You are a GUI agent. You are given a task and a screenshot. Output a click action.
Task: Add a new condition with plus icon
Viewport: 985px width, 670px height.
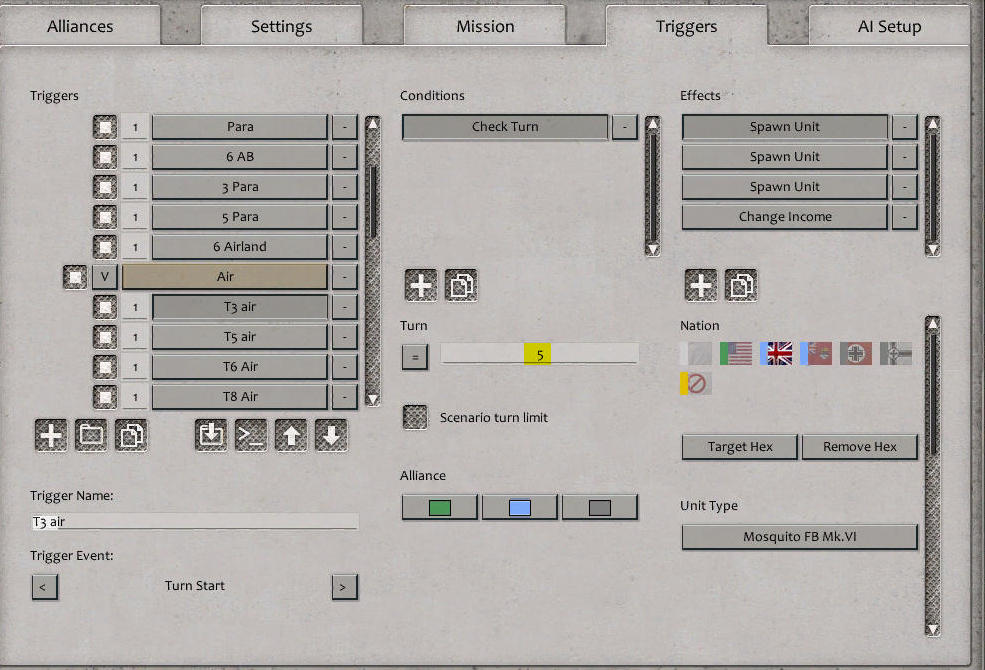click(x=421, y=285)
